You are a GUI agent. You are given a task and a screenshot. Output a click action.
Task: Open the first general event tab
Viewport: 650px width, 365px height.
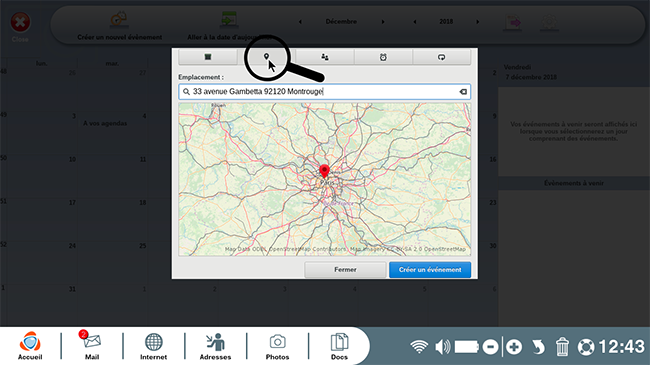208,57
